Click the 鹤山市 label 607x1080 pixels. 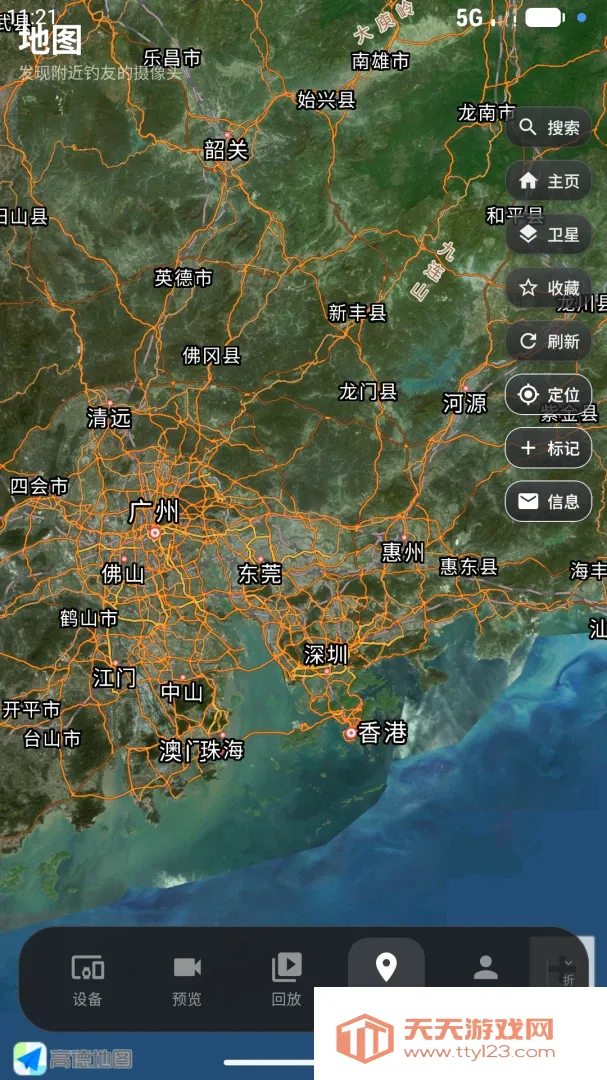point(89,619)
